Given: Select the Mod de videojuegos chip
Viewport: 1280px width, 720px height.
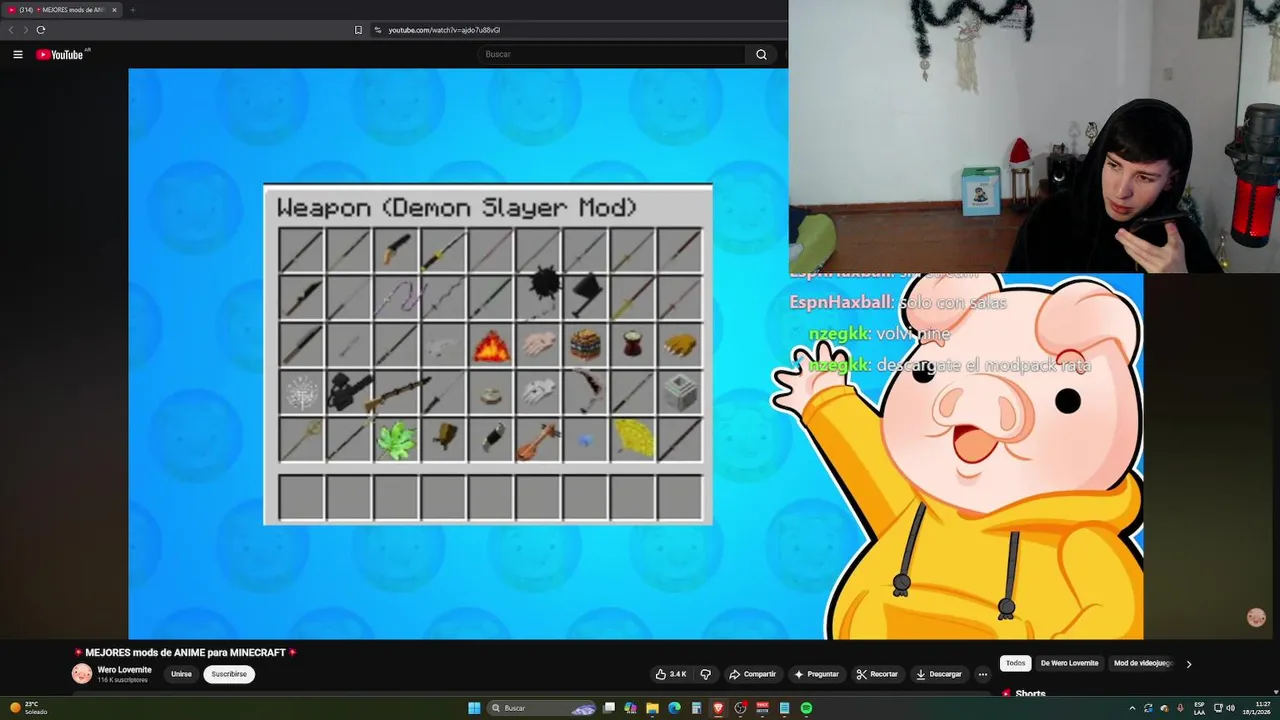Looking at the screenshot, I should [1143, 663].
